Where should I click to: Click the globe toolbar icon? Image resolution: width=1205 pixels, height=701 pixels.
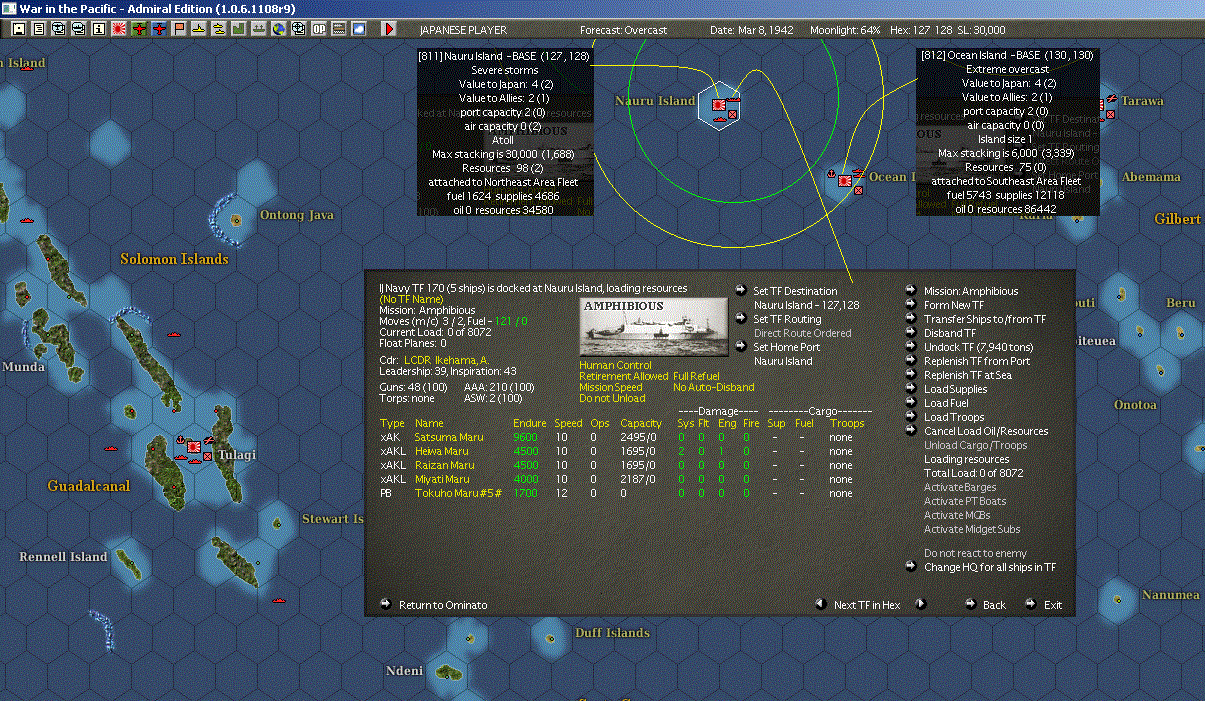pos(278,29)
